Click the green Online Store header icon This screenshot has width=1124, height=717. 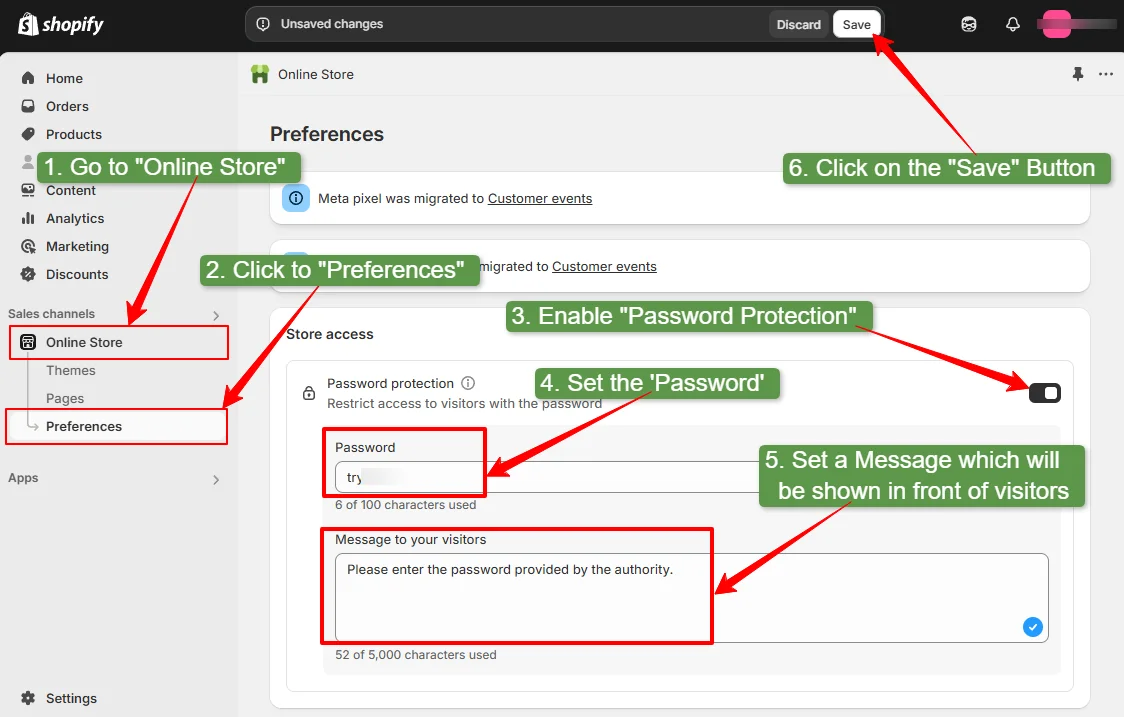[x=259, y=74]
